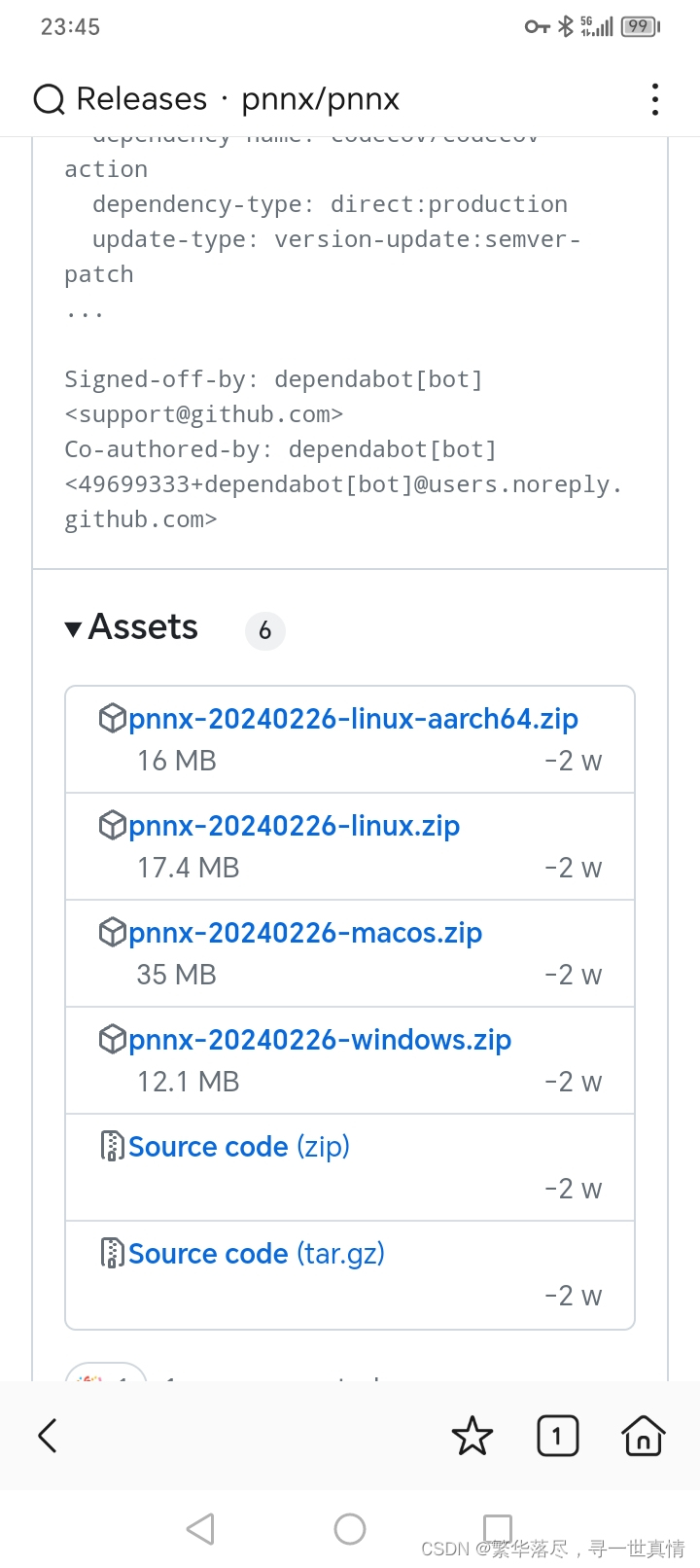Select the 35 MB file size text
The image size is (700, 1568).
pyautogui.click(x=177, y=975)
